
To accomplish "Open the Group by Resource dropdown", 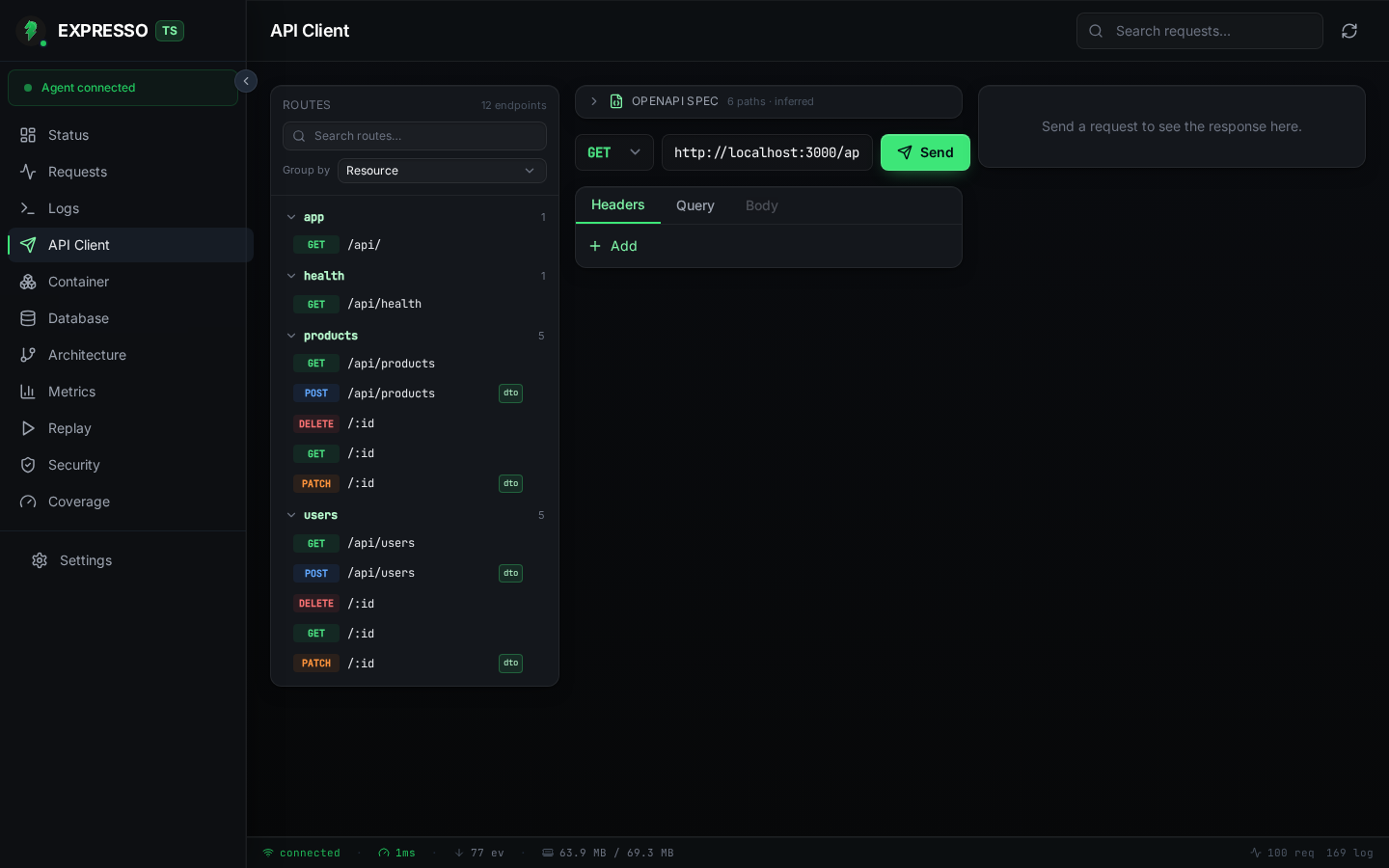I will pyautogui.click(x=442, y=171).
